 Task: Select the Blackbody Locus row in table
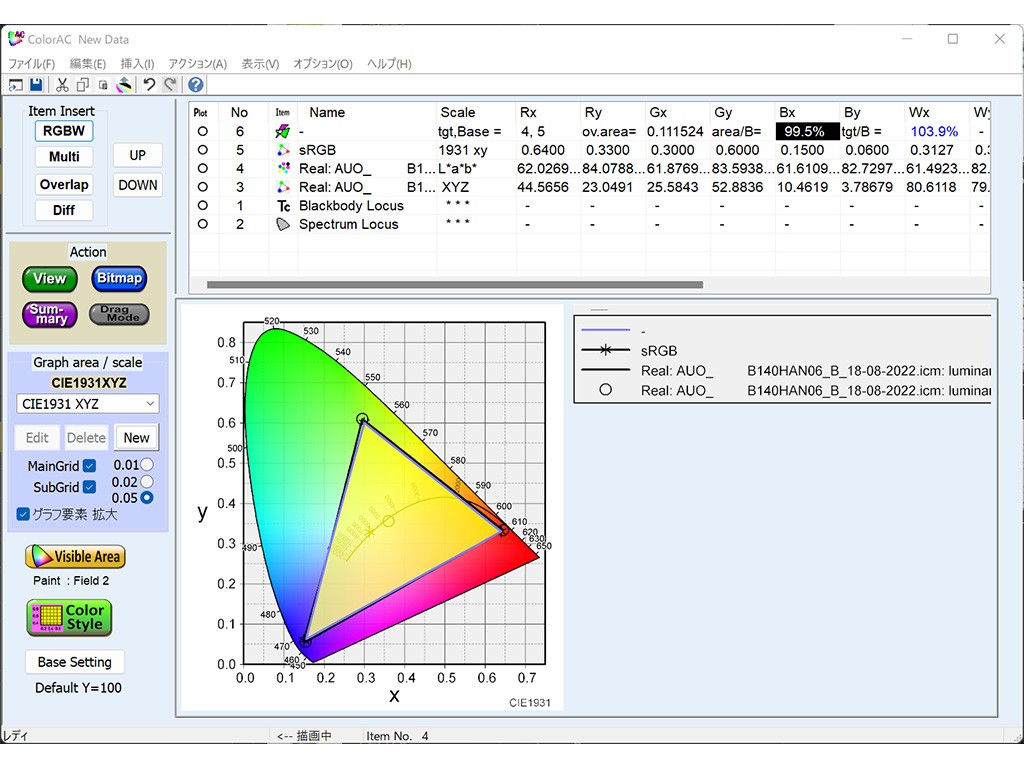(x=351, y=206)
